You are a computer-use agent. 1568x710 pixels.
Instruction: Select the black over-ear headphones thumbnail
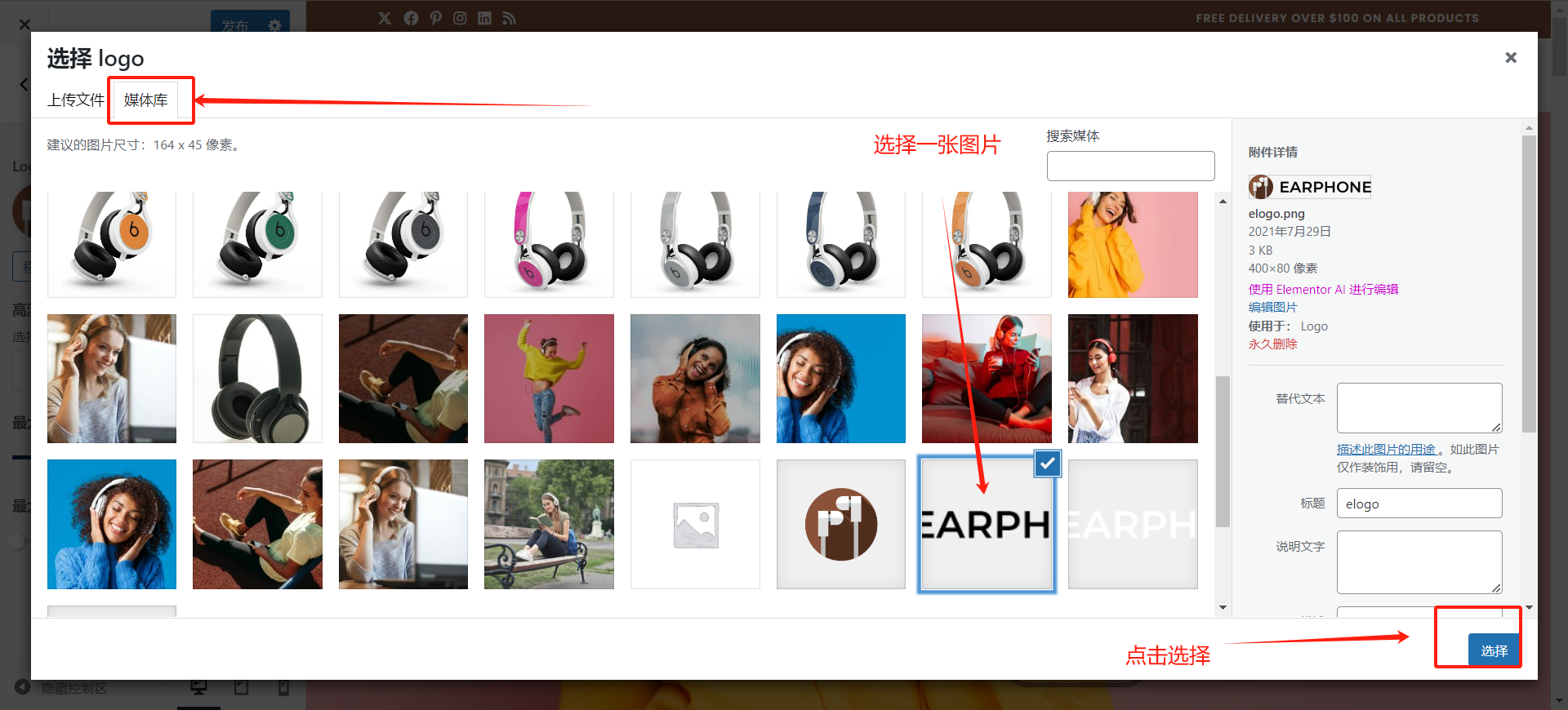pos(257,379)
